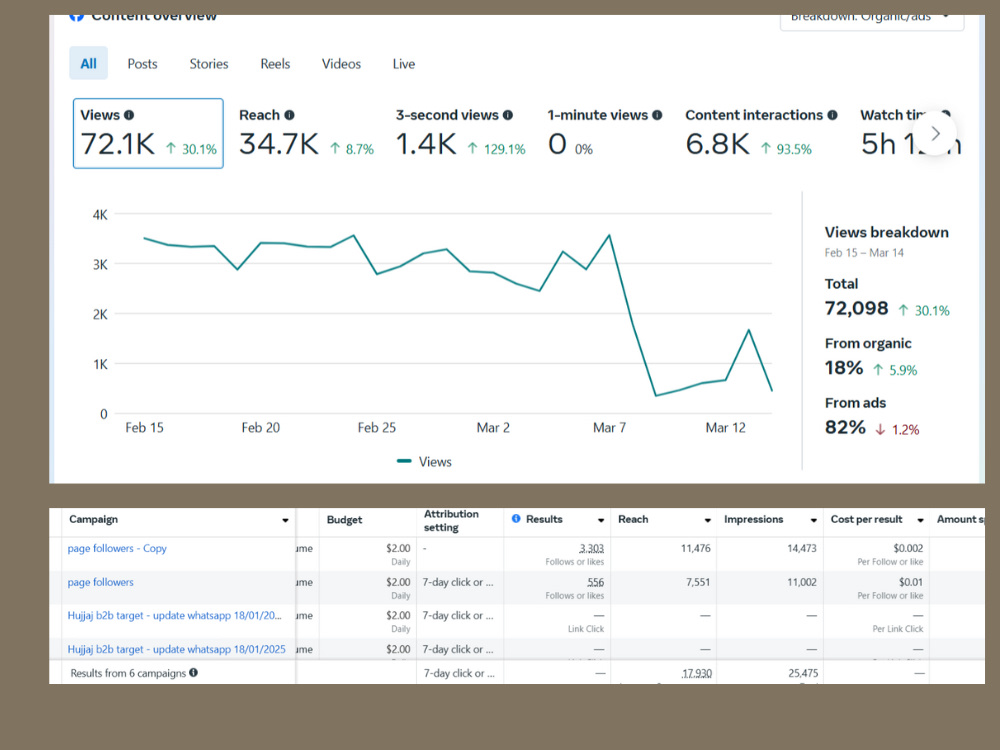Click the Attribution setting column header
The width and height of the screenshot is (1000, 750).
tap(452, 520)
